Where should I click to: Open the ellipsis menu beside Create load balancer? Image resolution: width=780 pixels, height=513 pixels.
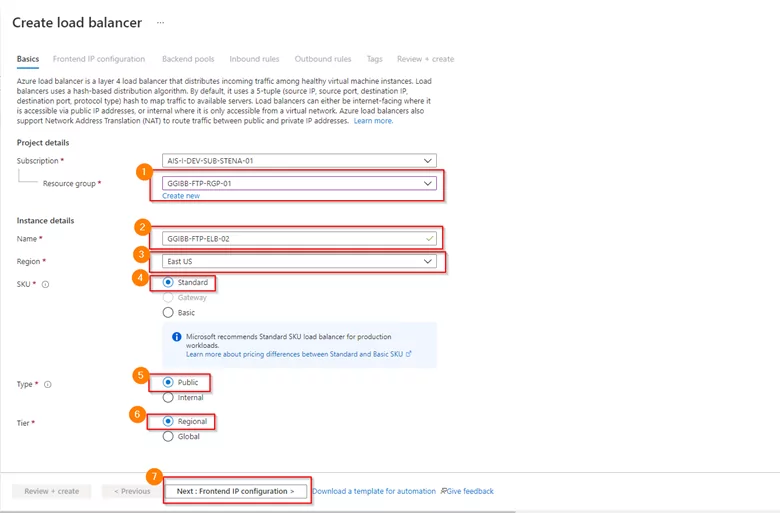click(160, 22)
